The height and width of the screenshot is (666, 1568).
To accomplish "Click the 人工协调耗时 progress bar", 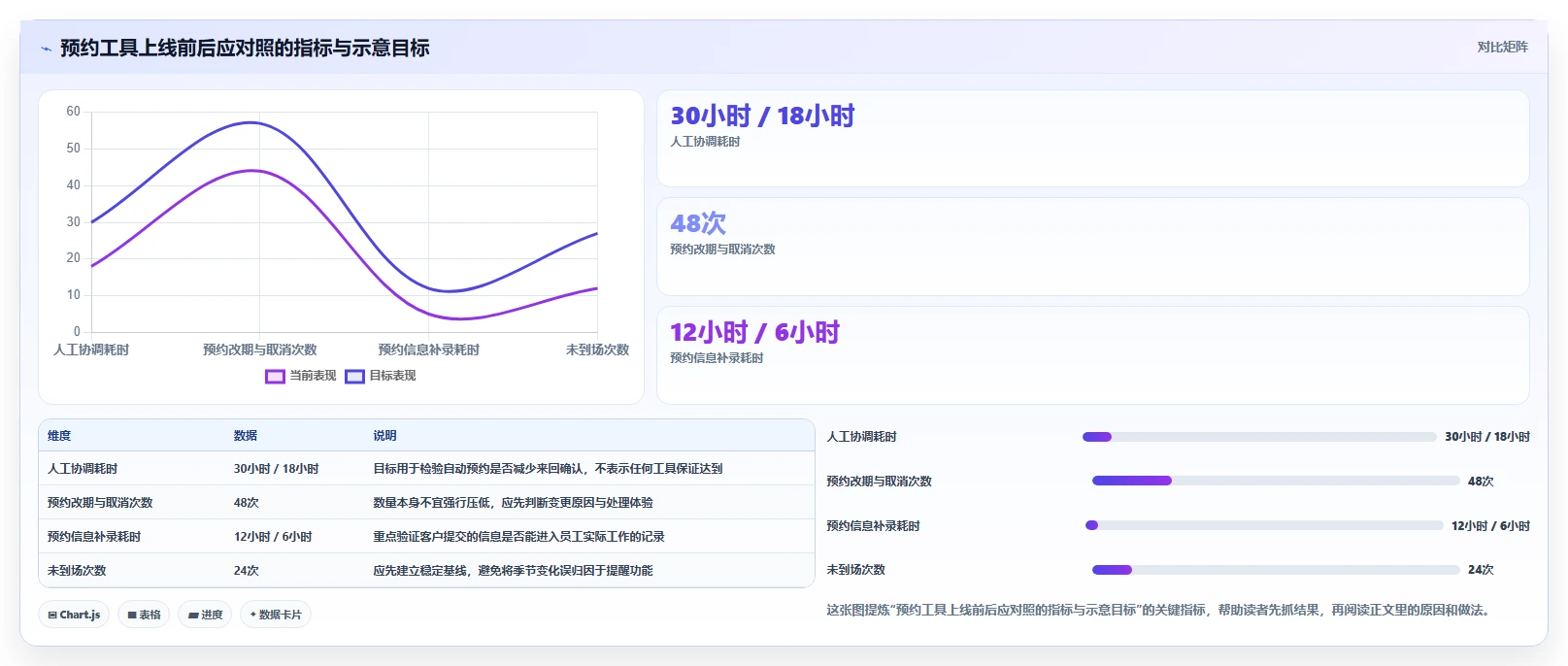I will (1259, 437).
